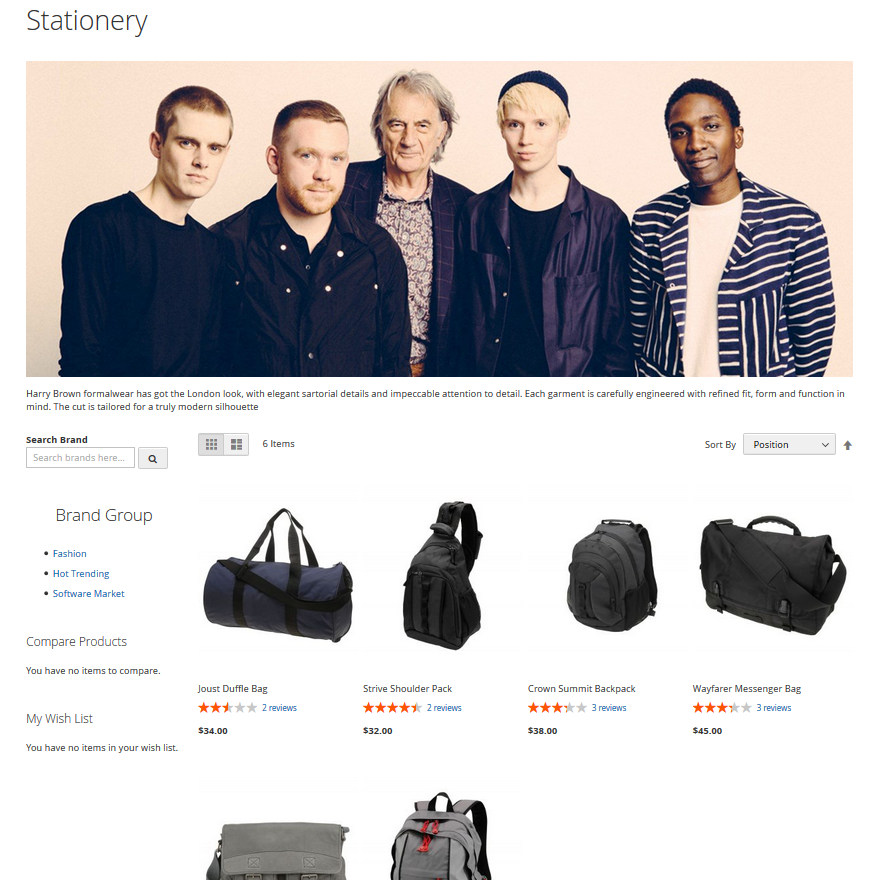880x880 pixels.
Task: Click the brand search magnifier button
Action: (153, 458)
